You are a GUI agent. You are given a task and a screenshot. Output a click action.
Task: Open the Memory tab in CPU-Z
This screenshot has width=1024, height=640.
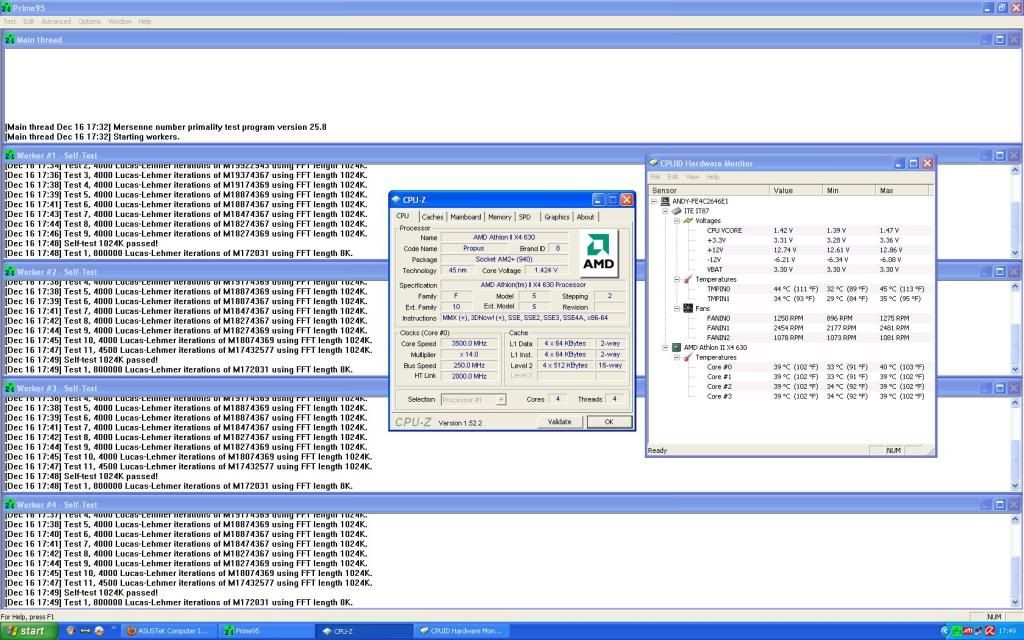500,217
